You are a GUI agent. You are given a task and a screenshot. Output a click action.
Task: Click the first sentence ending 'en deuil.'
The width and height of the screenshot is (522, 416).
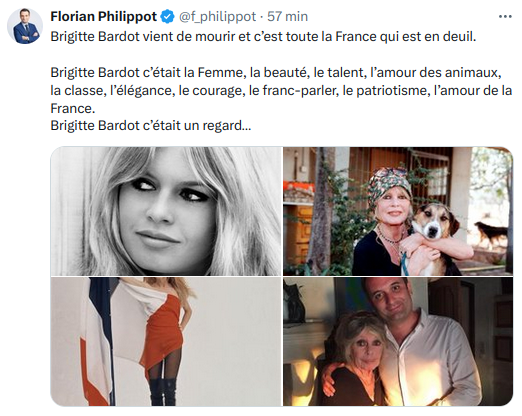click(x=263, y=37)
